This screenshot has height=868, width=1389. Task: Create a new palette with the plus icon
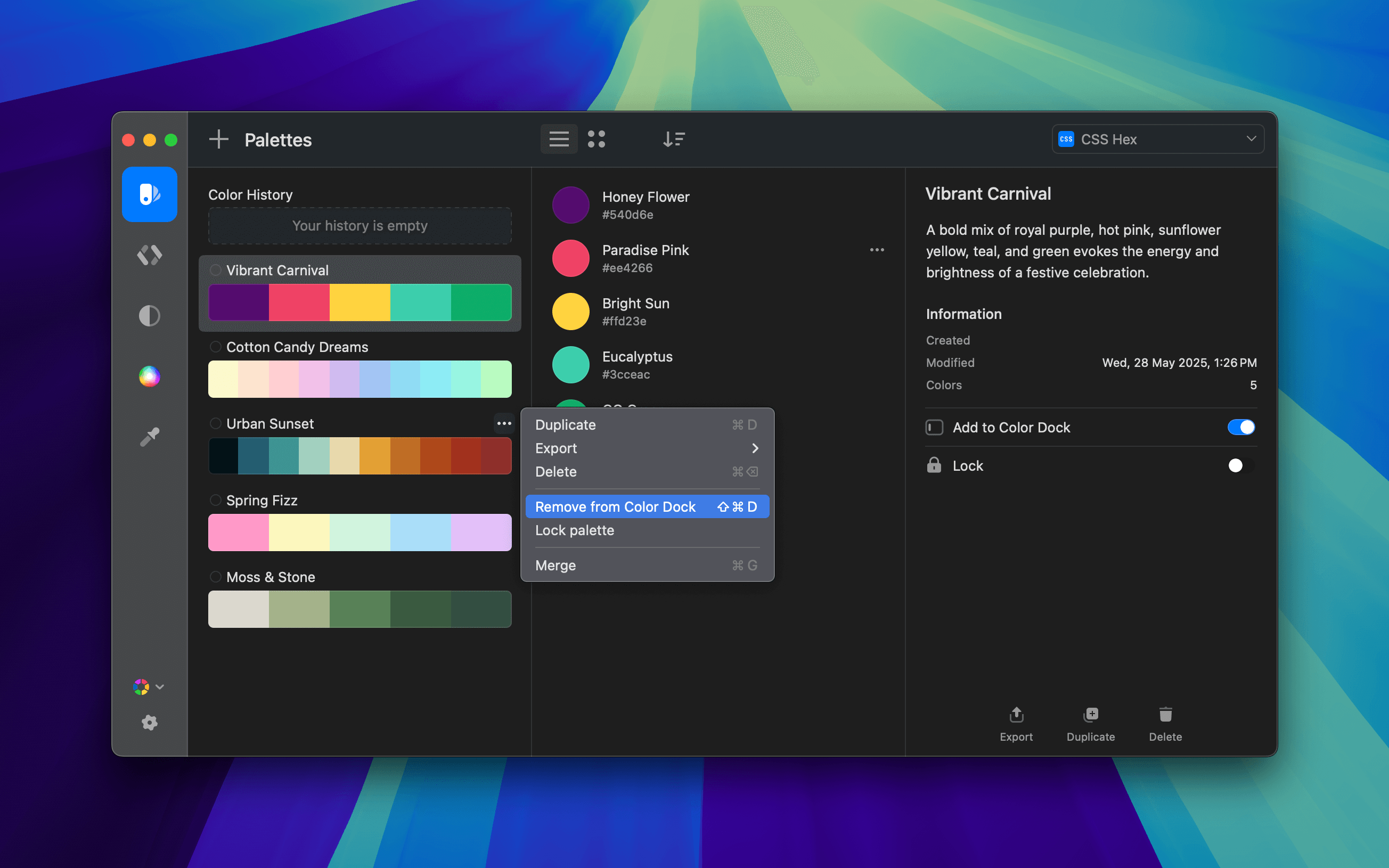(219, 139)
